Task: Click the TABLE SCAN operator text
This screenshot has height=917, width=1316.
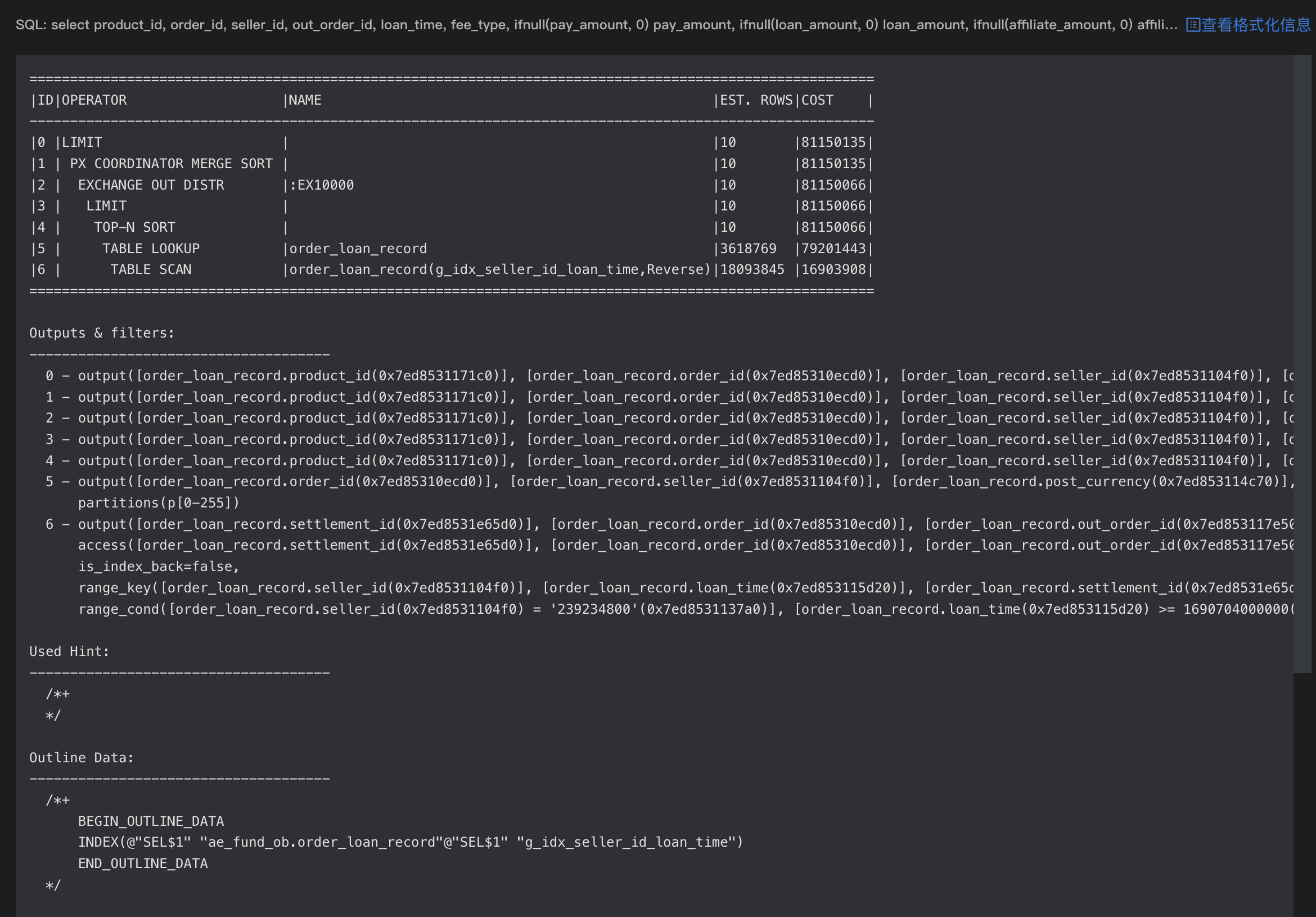Action: (151, 269)
